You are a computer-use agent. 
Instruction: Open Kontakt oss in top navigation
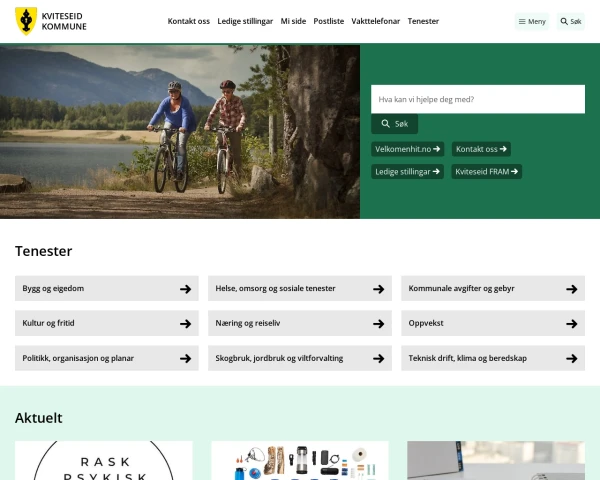click(x=188, y=21)
